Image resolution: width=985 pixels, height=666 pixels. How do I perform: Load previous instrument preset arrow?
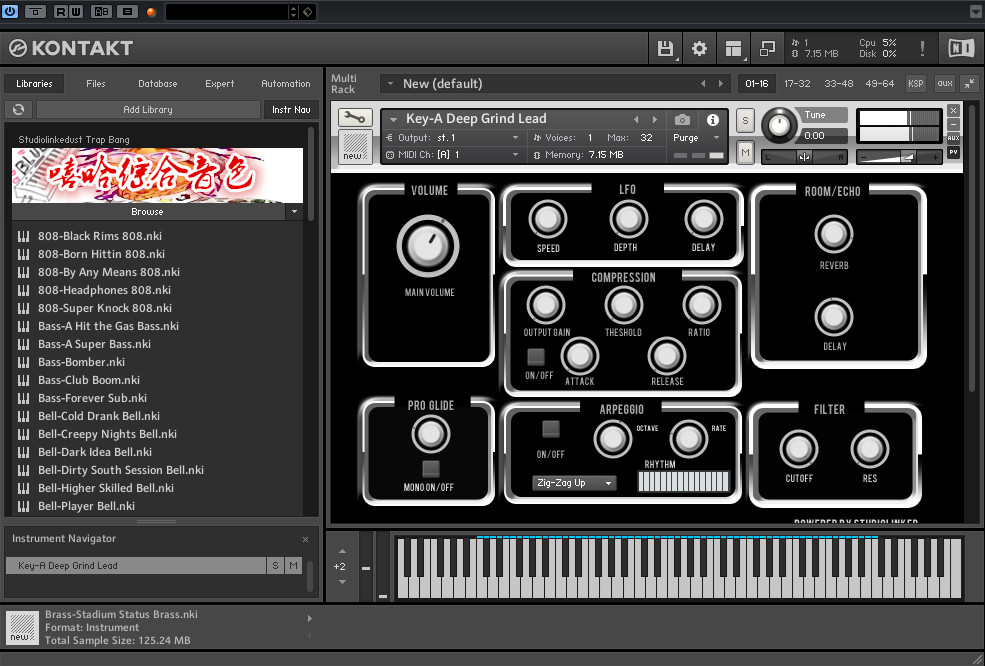[636, 119]
